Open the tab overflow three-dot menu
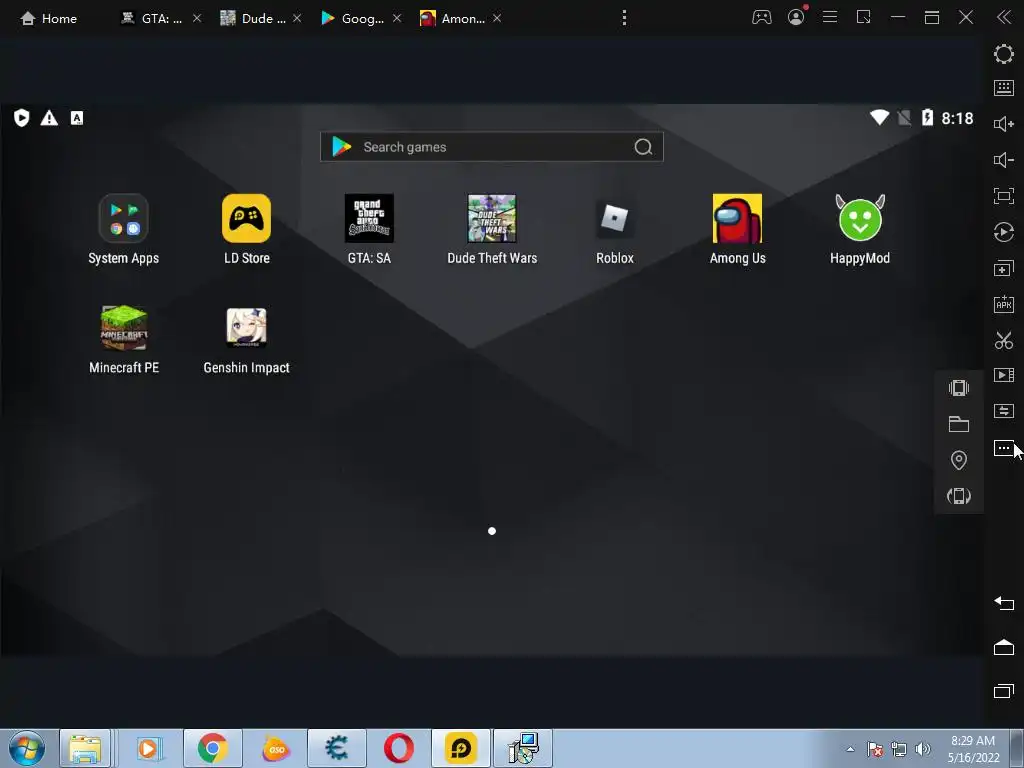 [x=624, y=18]
